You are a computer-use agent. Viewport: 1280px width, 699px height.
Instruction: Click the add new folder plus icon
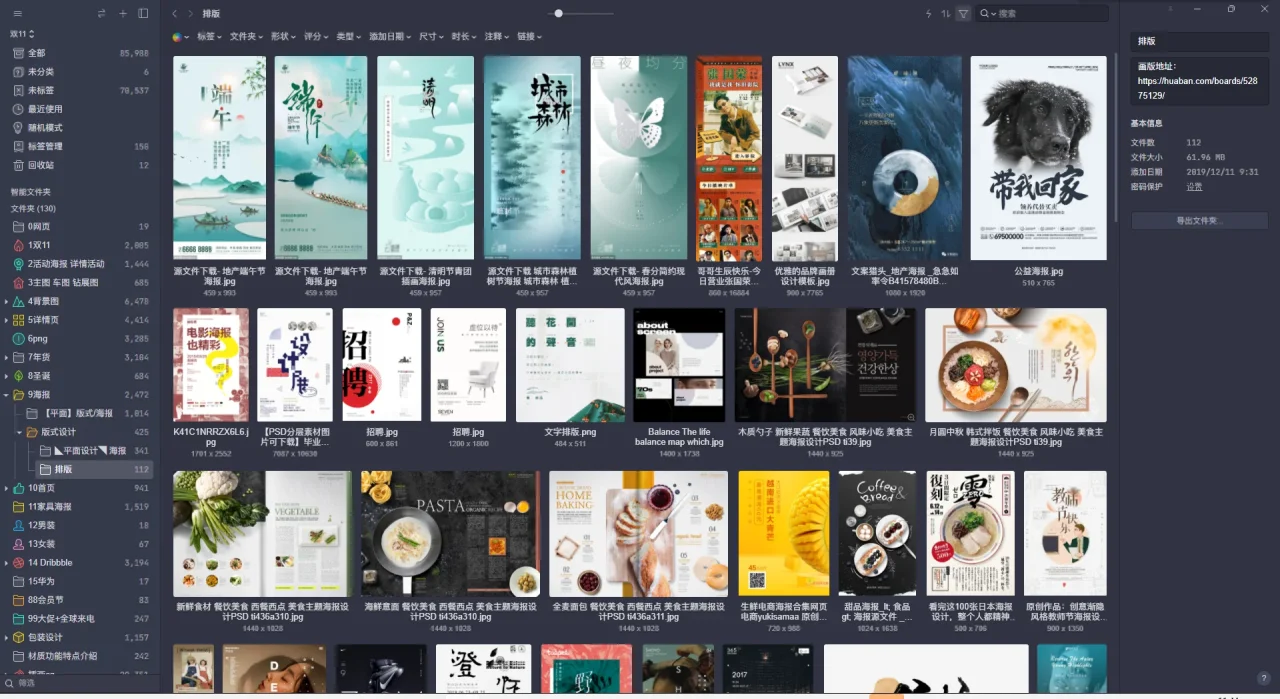(123, 14)
